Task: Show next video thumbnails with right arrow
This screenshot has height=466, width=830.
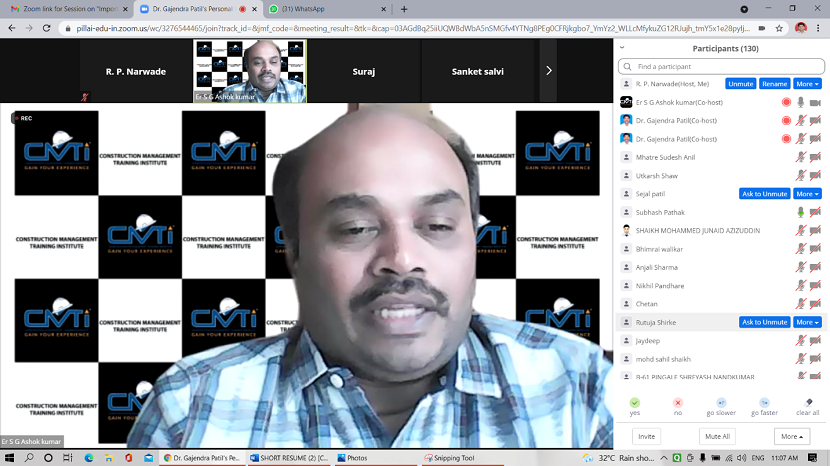Action: coord(548,70)
